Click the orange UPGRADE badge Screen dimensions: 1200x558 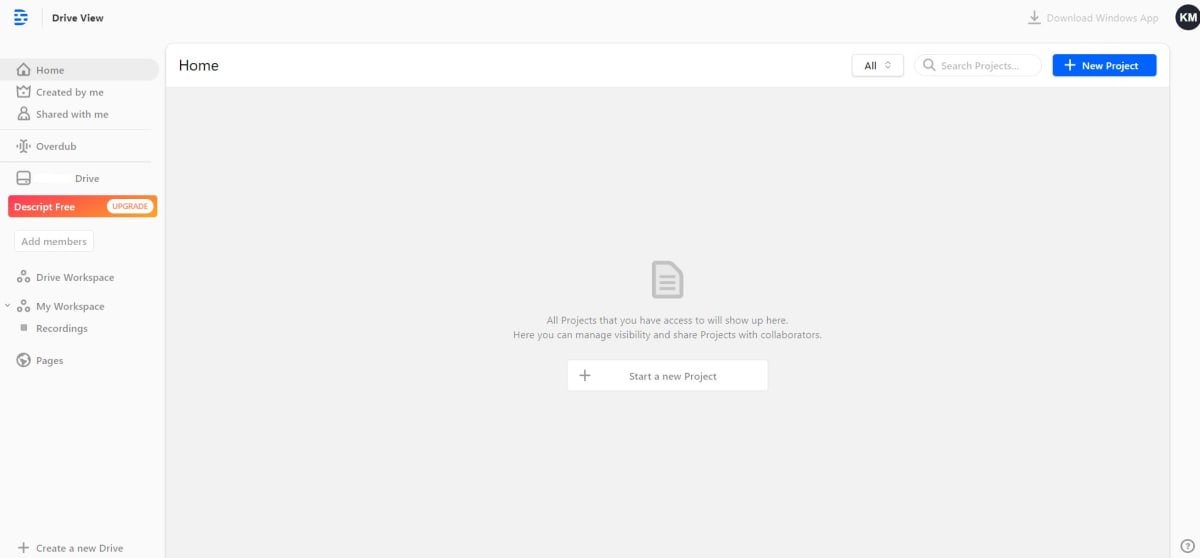(x=130, y=206)
